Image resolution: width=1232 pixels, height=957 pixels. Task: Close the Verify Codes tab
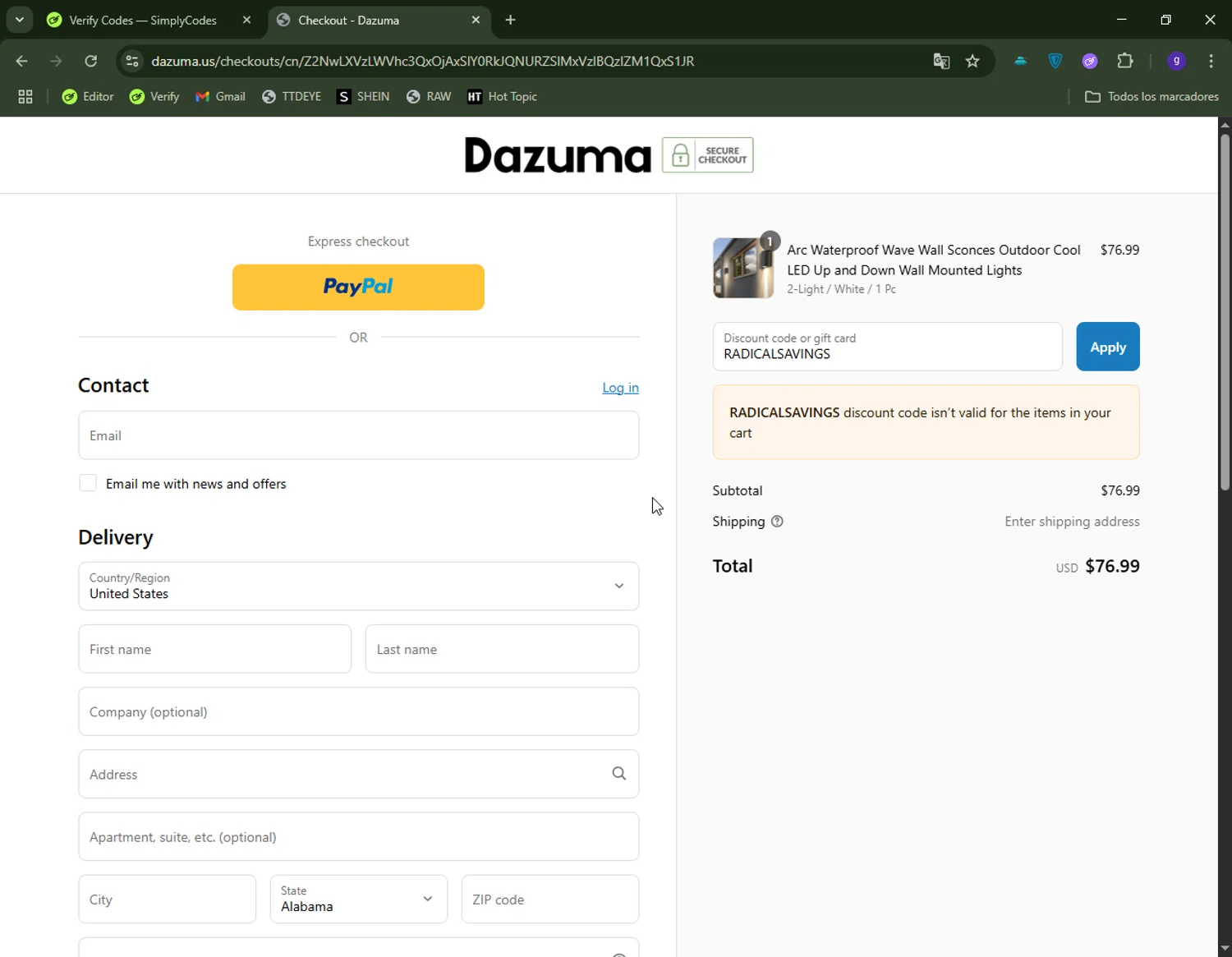[246, 20]
